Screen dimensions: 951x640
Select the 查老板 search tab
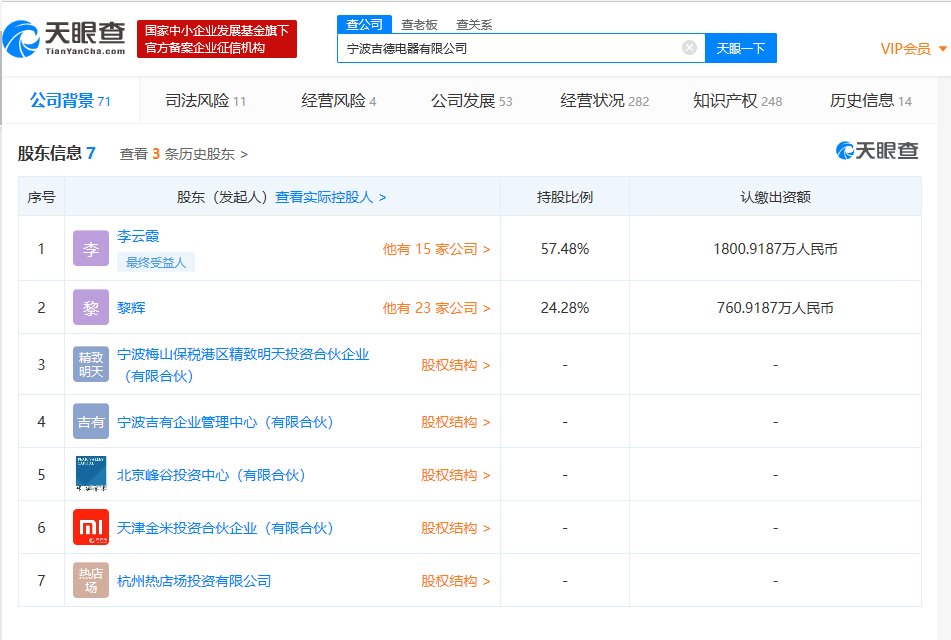click(x=419, y=25)
